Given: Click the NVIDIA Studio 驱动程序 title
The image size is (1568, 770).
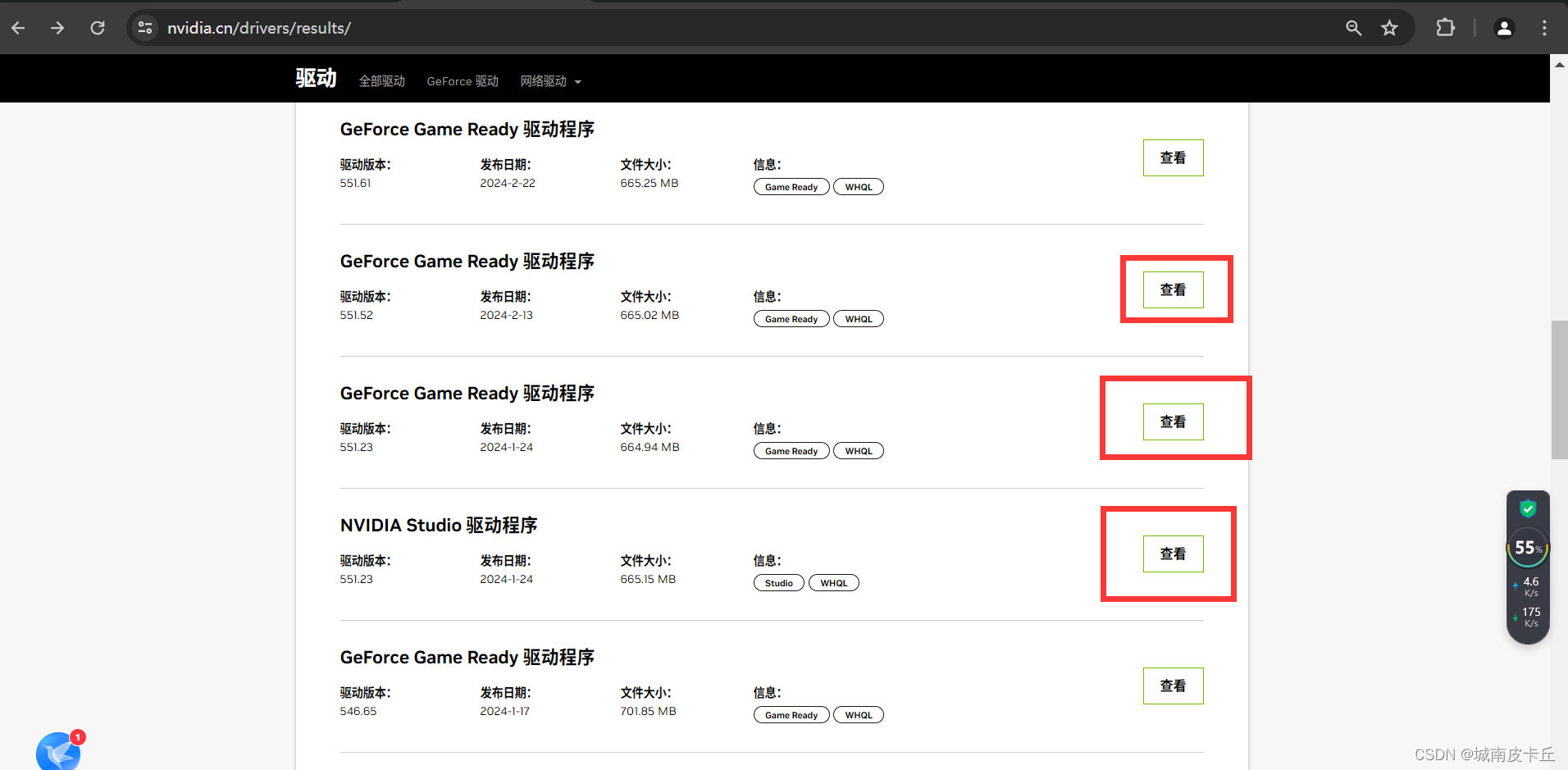Looking at the screenshot, I should pyautogui.click(x=439, y=525).
